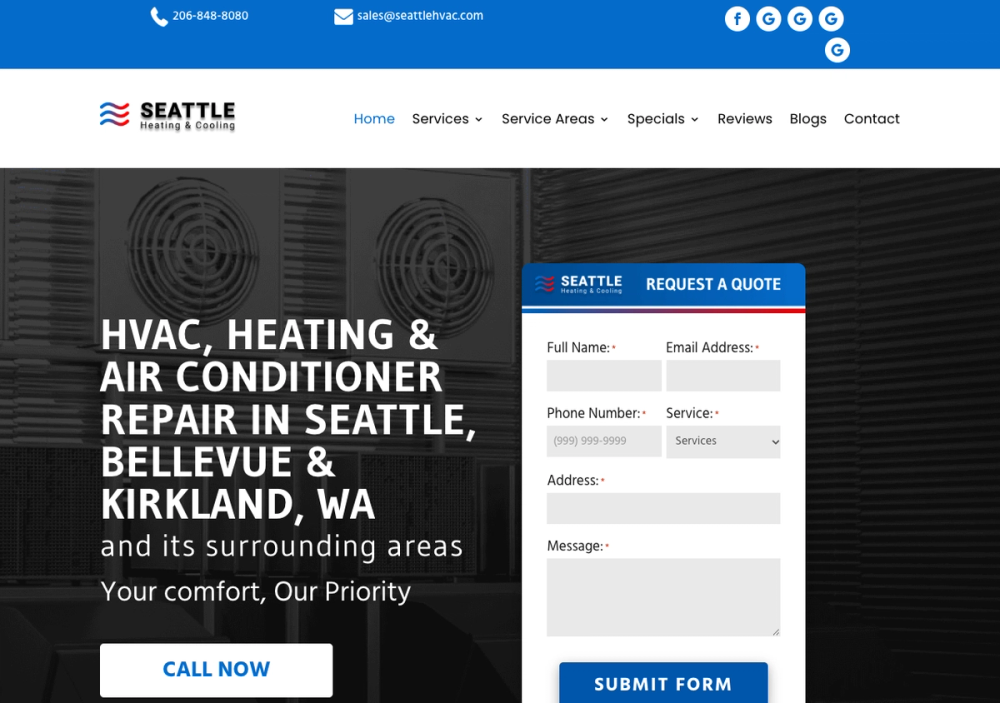Click the Address input field
This screenshot has width=1000, height=703.
click(x=663, y=508)
